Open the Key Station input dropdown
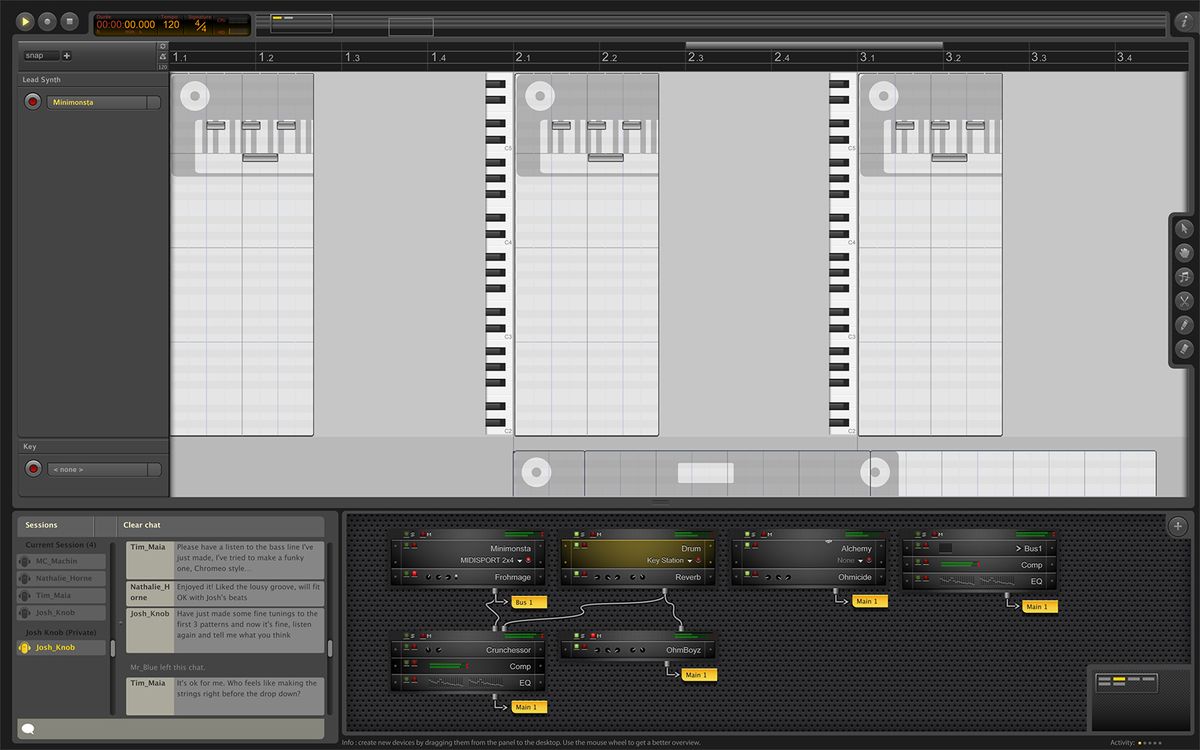1200x750 pixels. tap(670, 561)
